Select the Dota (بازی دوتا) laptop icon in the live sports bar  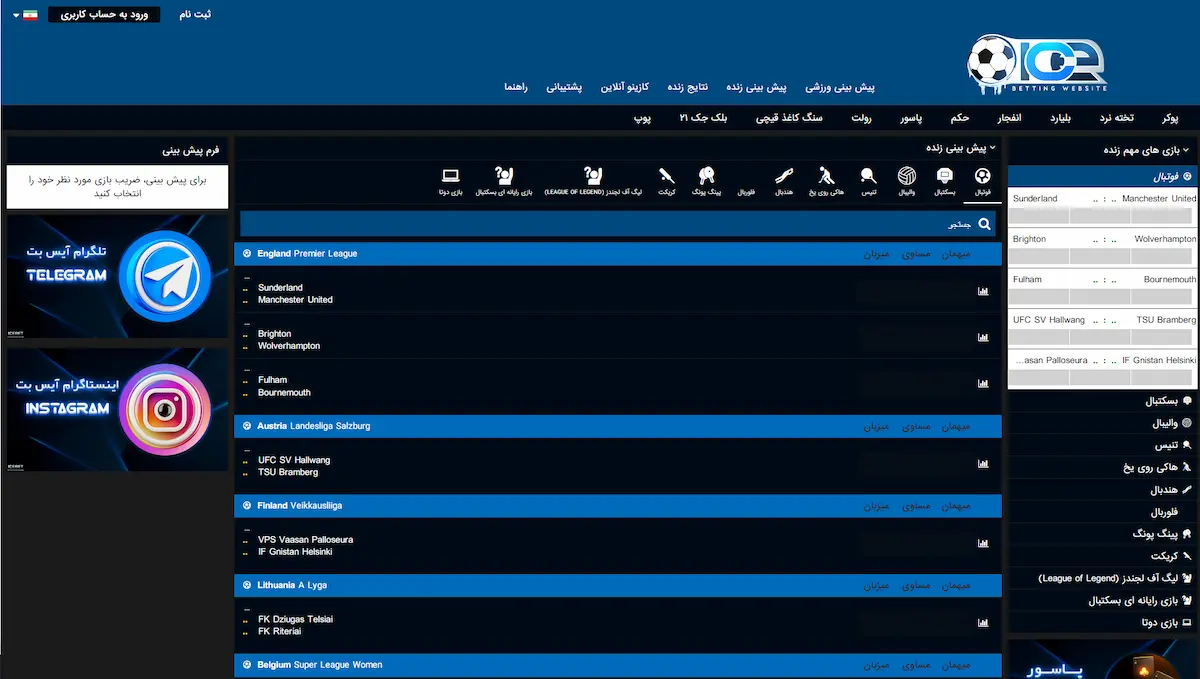point(450,176)
